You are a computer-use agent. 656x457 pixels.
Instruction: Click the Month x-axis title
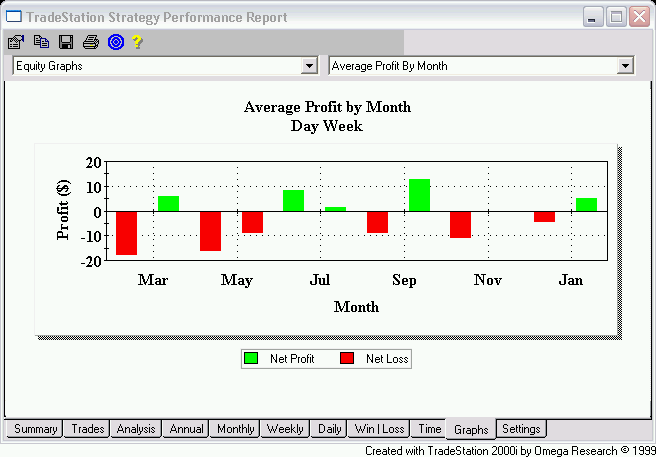click(356, 307)
